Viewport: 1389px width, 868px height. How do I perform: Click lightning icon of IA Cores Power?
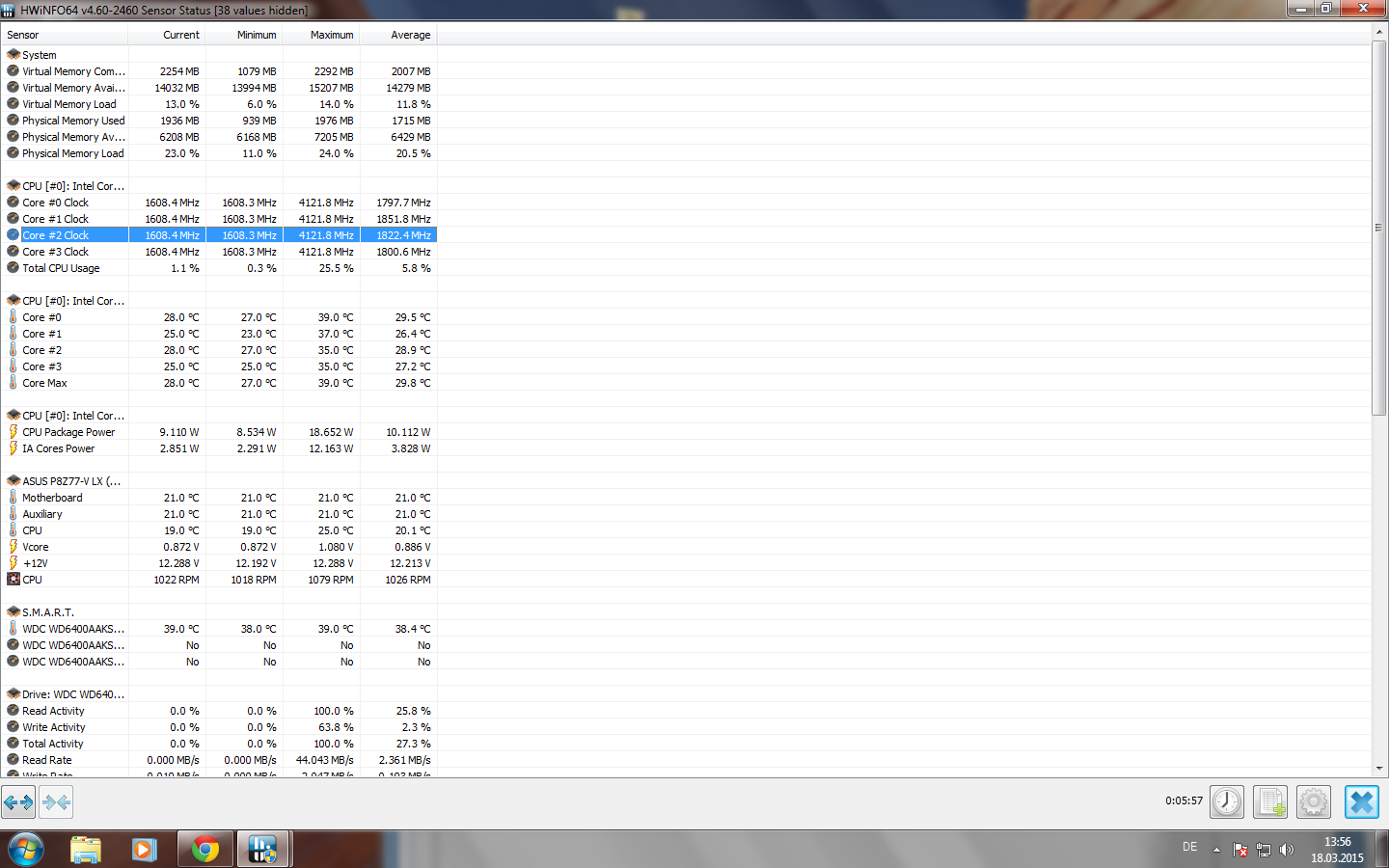13,448
